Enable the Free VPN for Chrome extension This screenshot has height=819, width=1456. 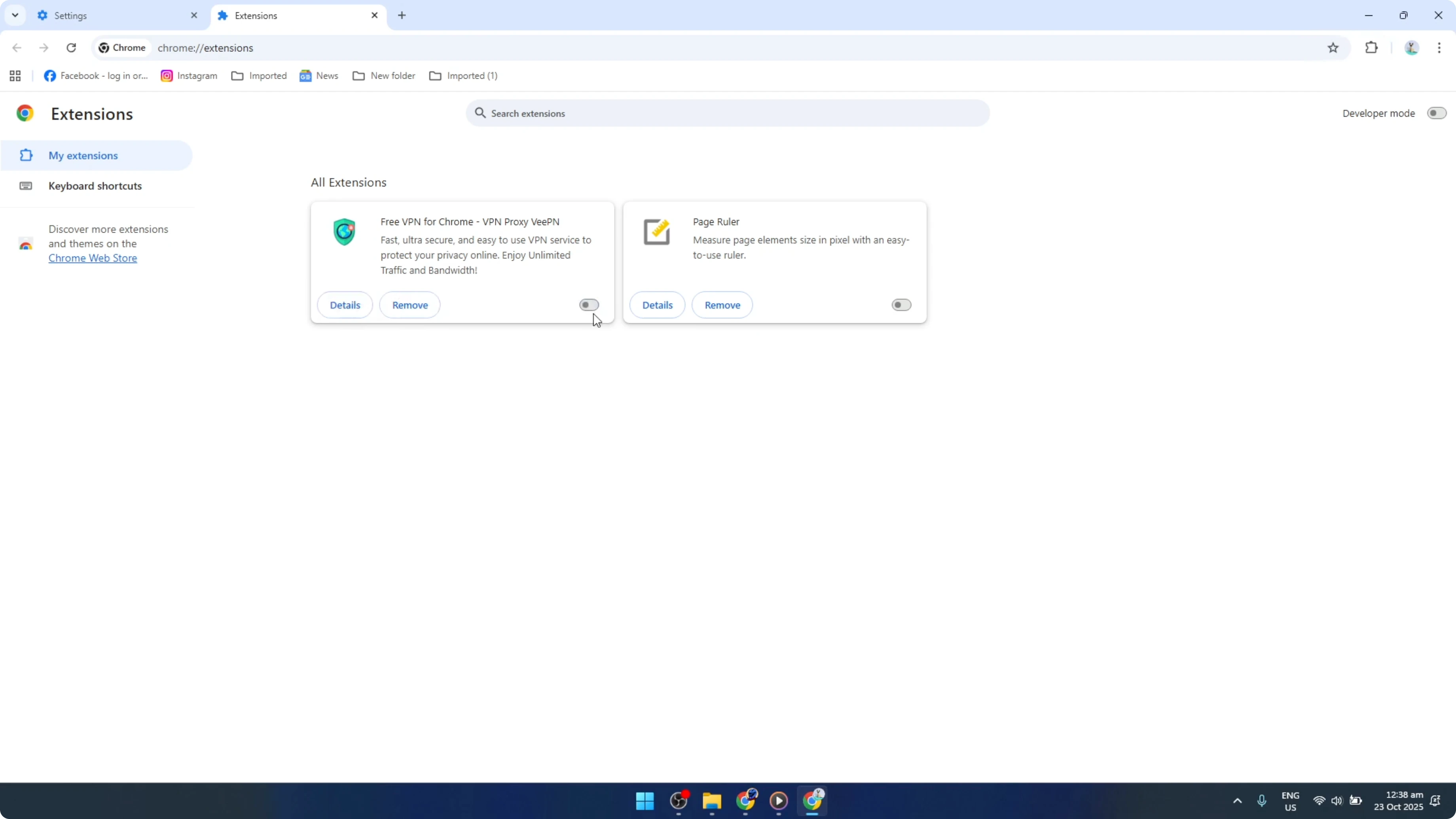(x=588, y=305)
